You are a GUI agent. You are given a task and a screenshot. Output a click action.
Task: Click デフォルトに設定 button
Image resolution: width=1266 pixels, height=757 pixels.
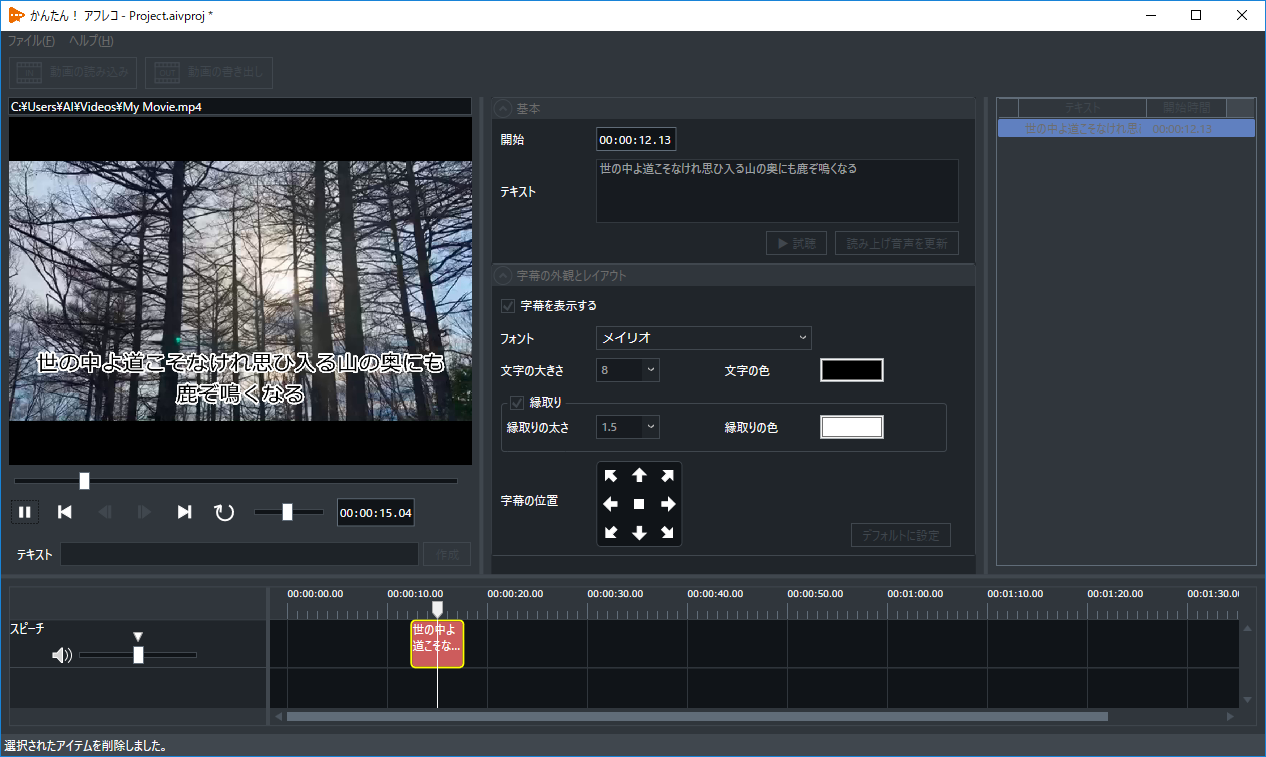[x=901, y=535]
